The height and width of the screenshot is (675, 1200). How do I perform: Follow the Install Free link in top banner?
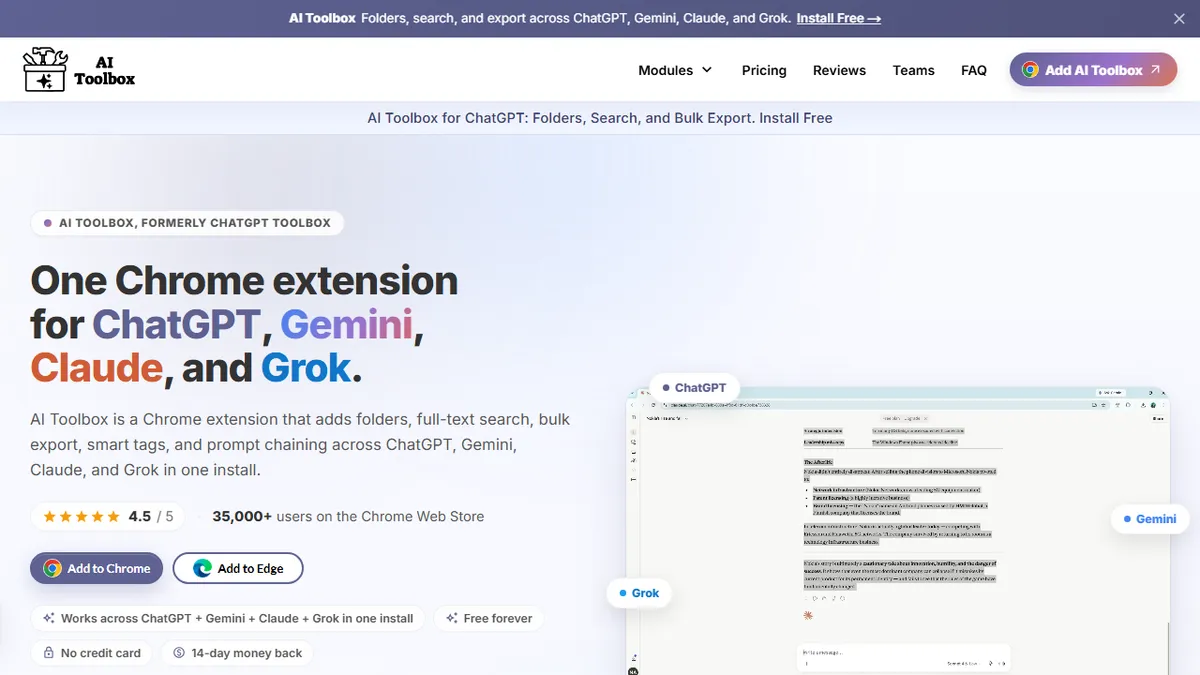click(x=838, y=18)
